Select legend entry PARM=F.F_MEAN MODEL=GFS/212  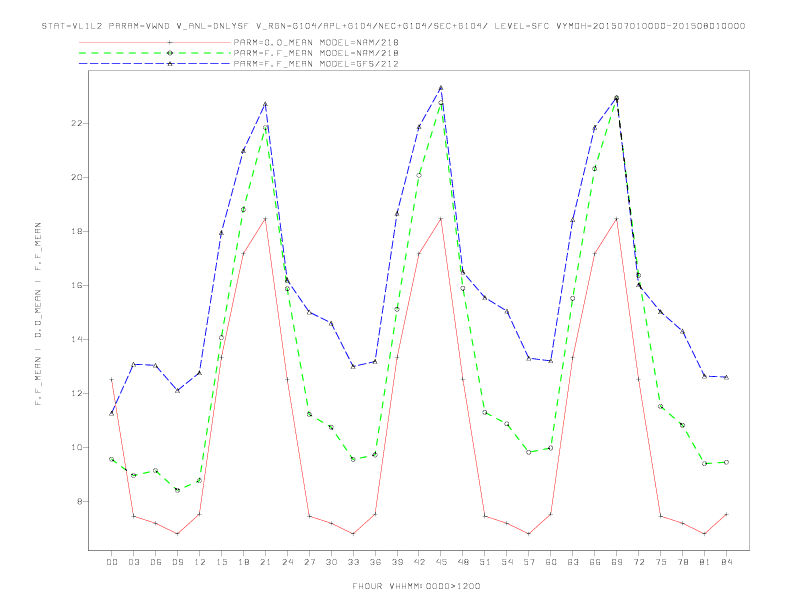(316, 64)
